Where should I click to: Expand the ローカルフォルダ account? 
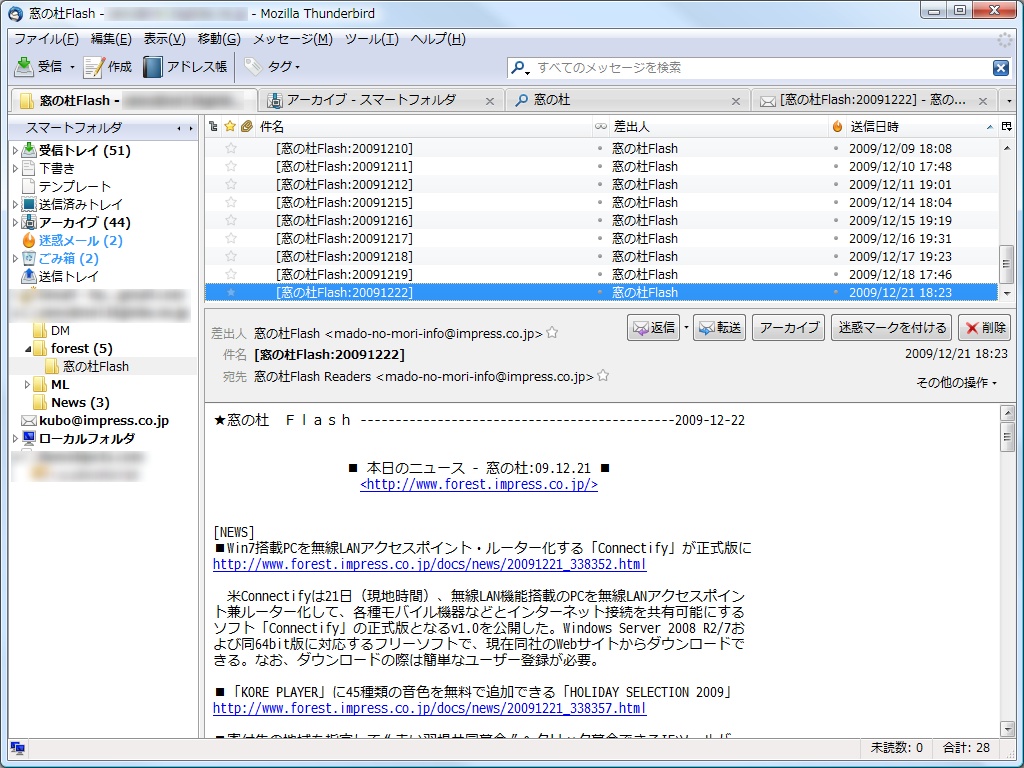point(15,439)
